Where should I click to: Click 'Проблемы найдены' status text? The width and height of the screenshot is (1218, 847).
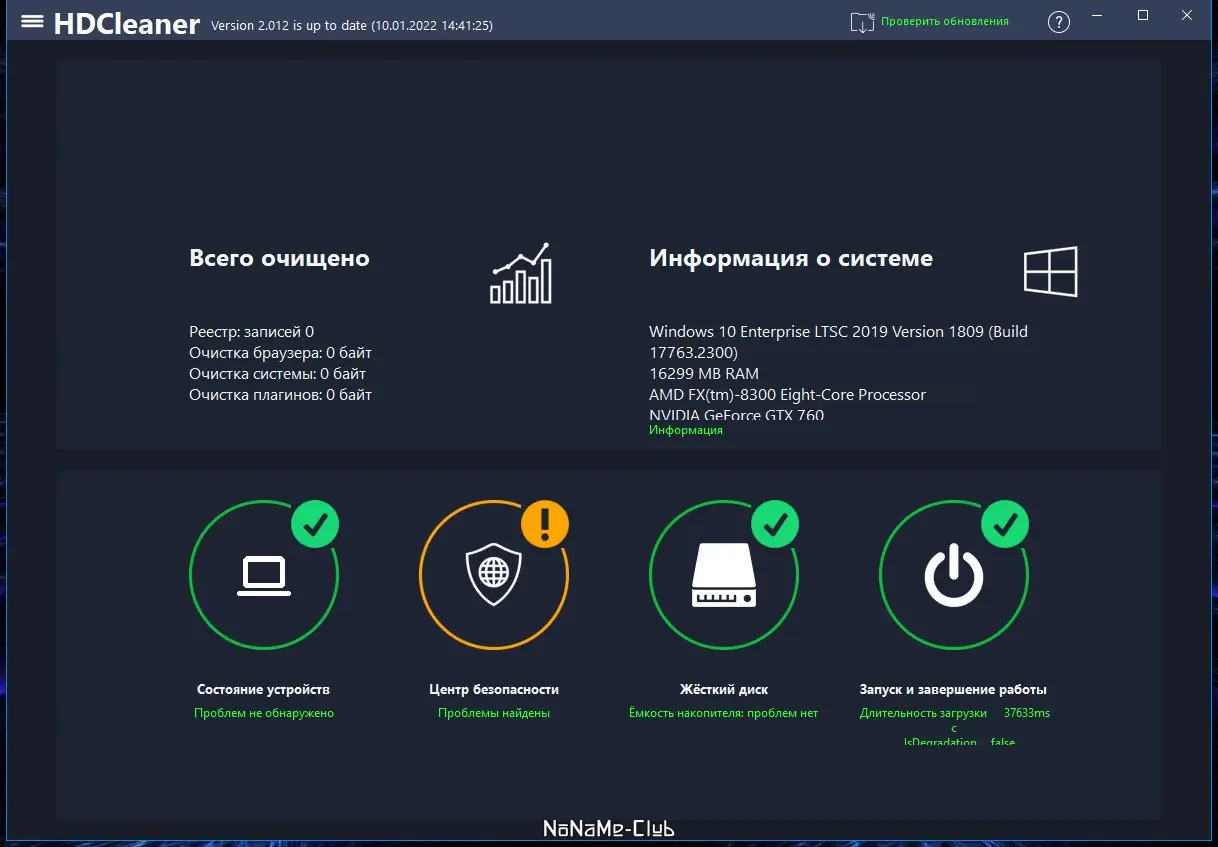click(x=494, y=713)
